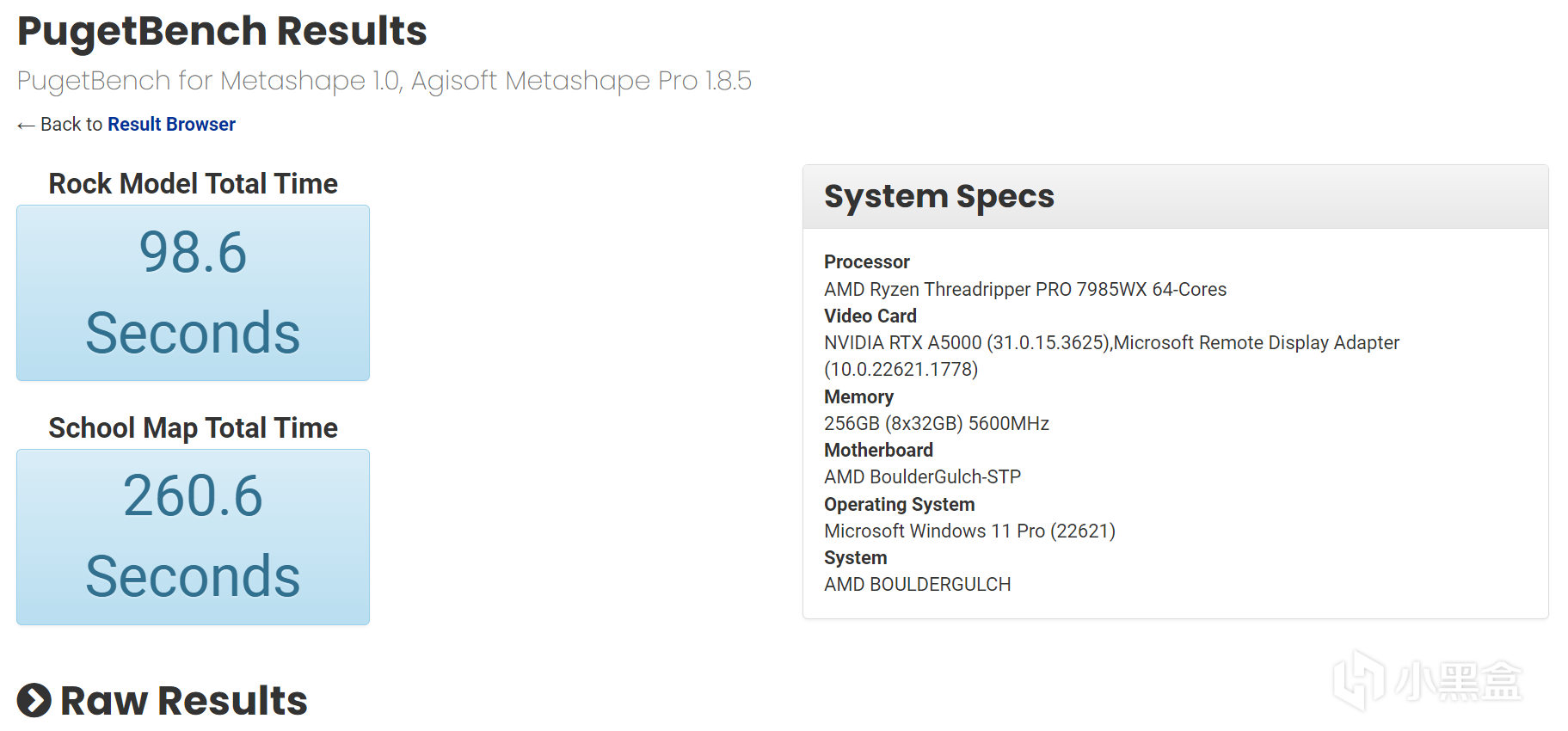The image size is (1568, 731).
Task: Click the Raw Results heading text
Action: pos(183,700)
